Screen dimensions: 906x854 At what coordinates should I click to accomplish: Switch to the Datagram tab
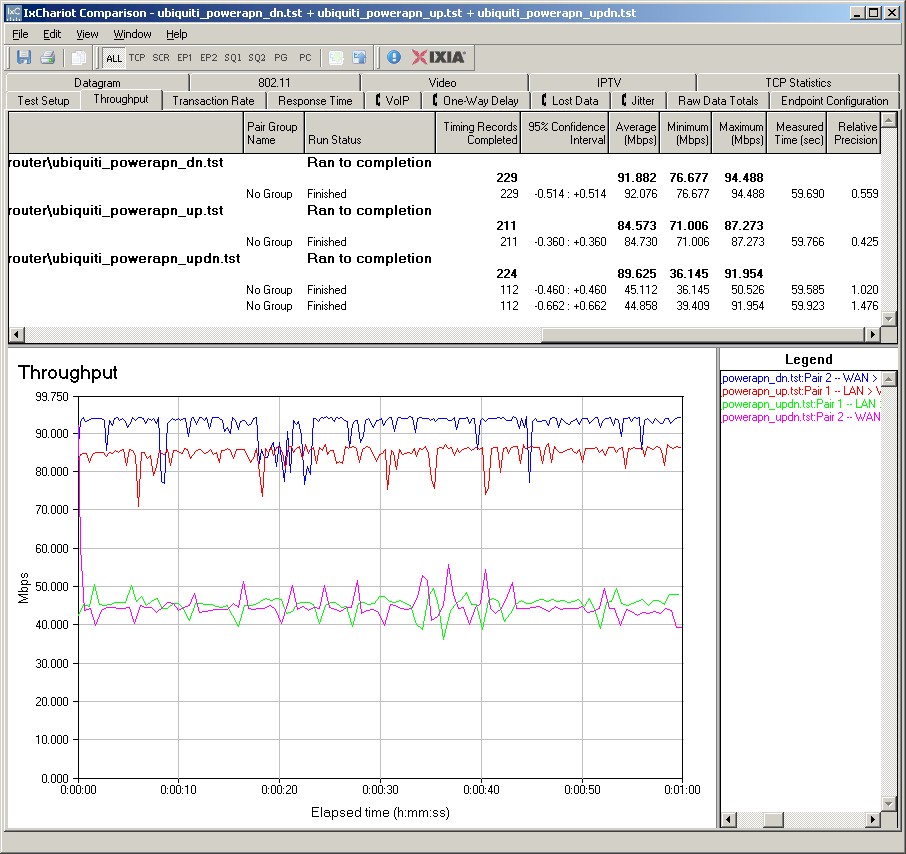click(x=97, y=83)
